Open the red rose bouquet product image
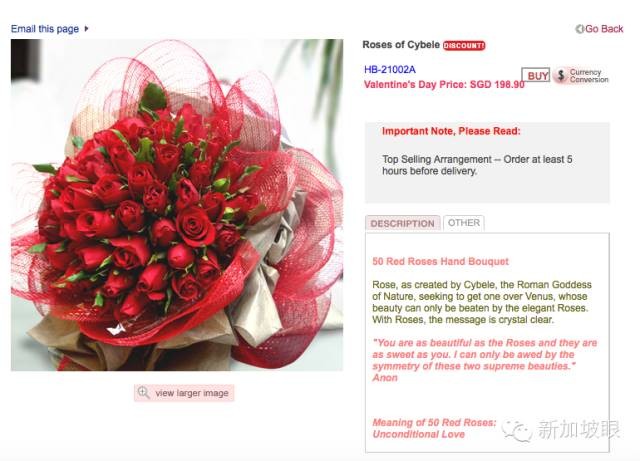The image size is (640, 461). [177, 205]
